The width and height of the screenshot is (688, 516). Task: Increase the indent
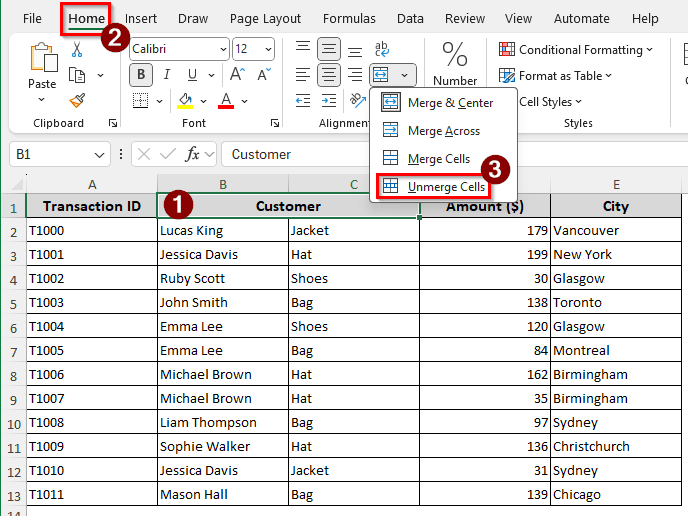pyautogui.click(x=329, y=101)
